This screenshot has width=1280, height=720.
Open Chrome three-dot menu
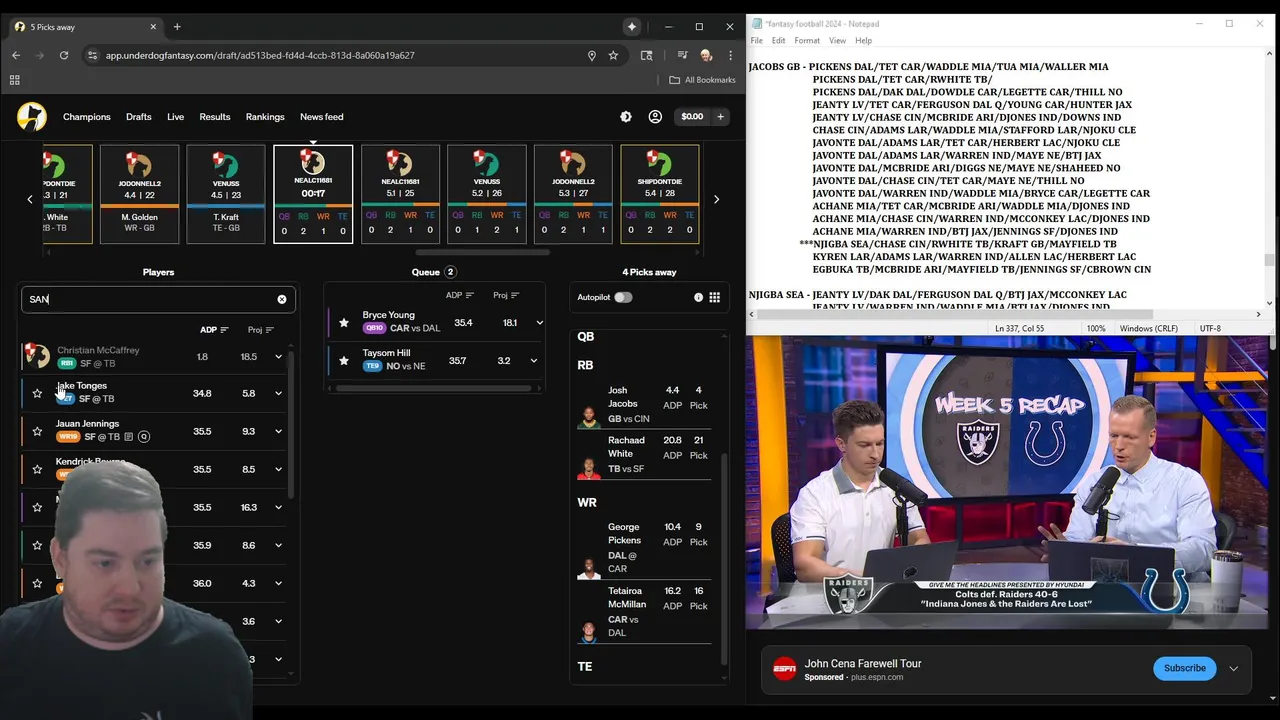coord(730,55)
